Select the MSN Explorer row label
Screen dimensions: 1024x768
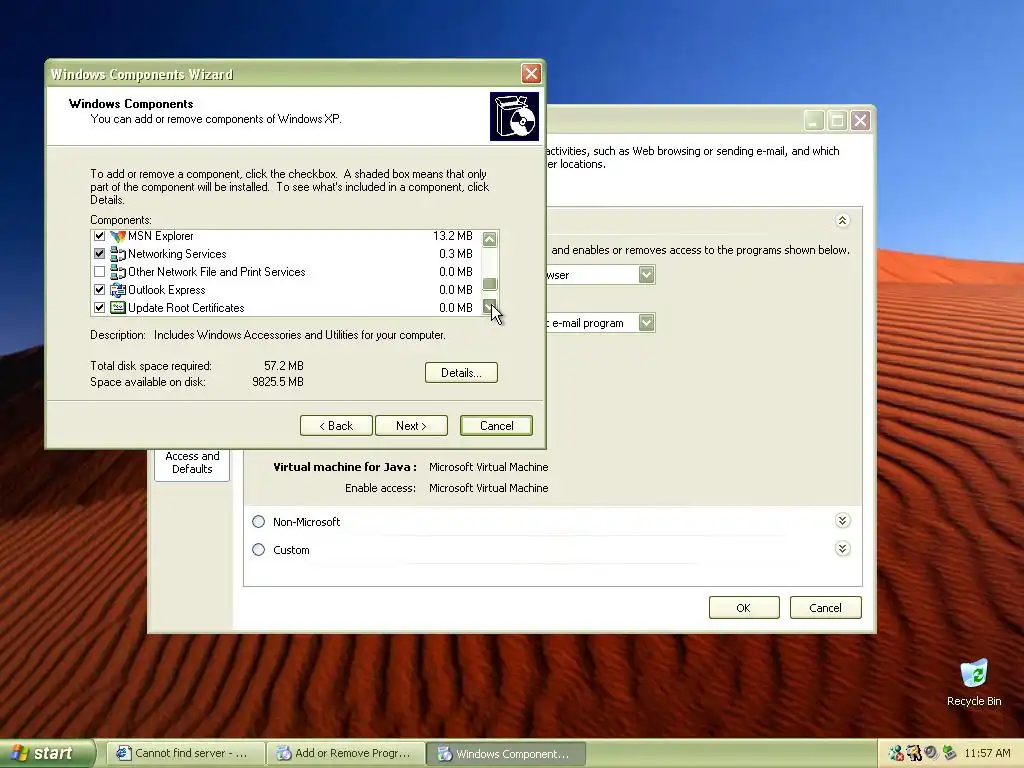161,236
